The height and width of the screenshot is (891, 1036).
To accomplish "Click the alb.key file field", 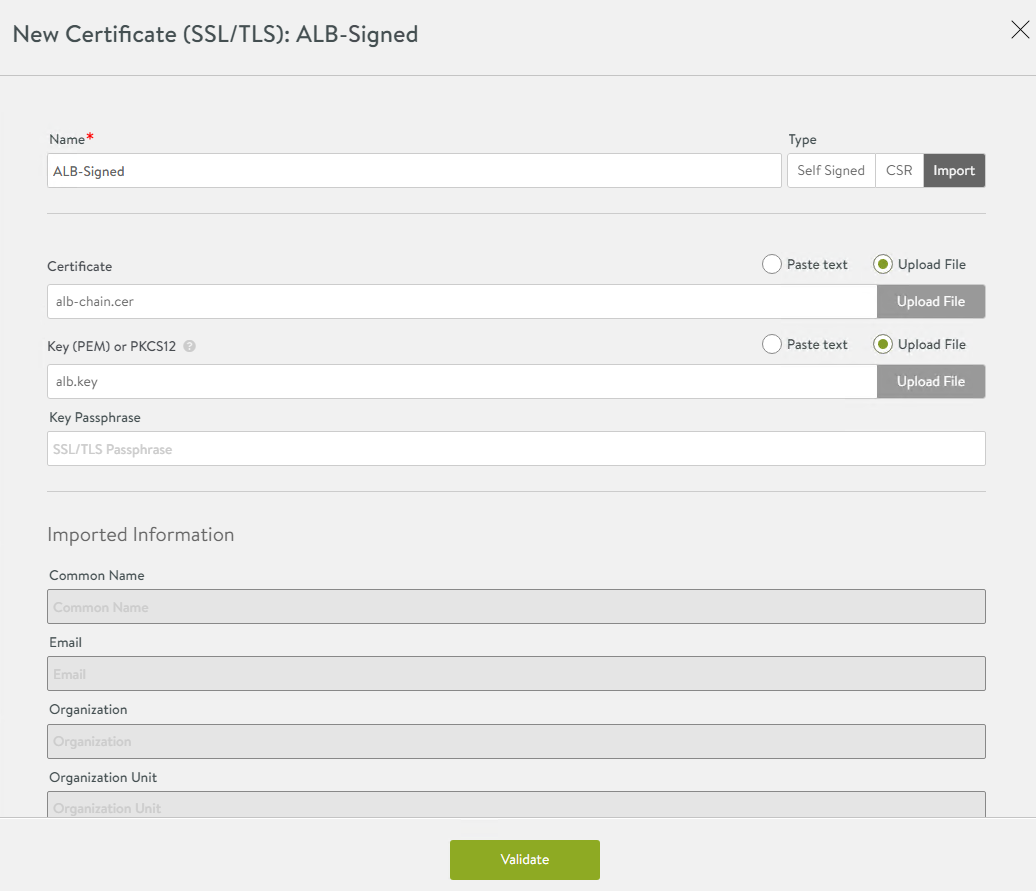I will (x=462, y=382).
